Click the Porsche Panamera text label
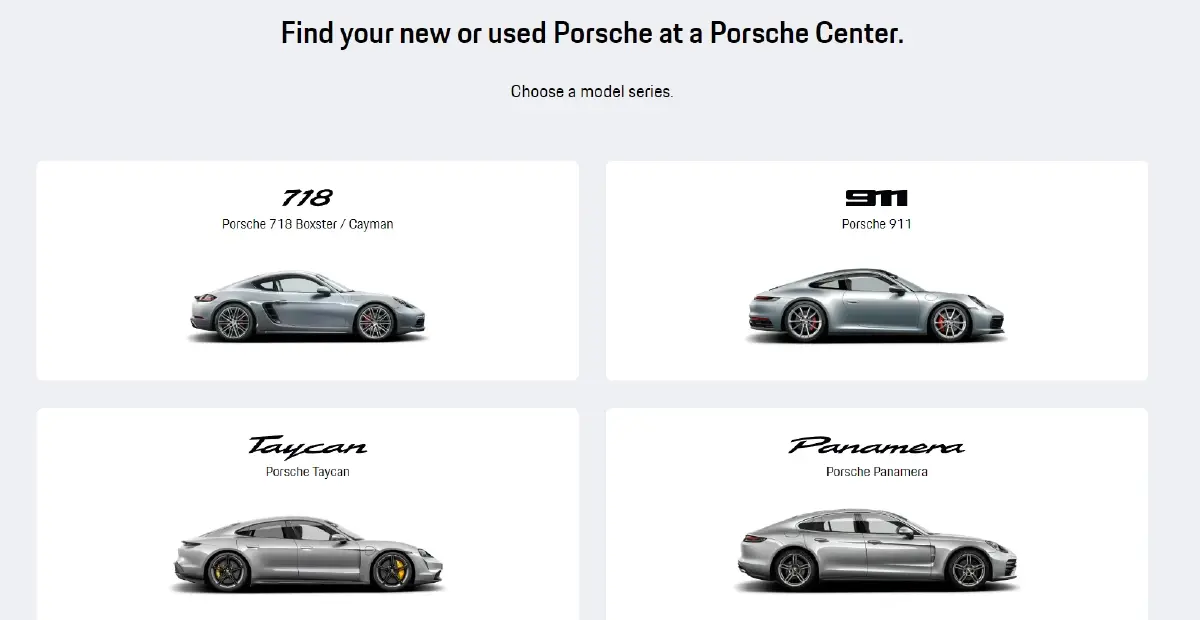 [875, 471]
